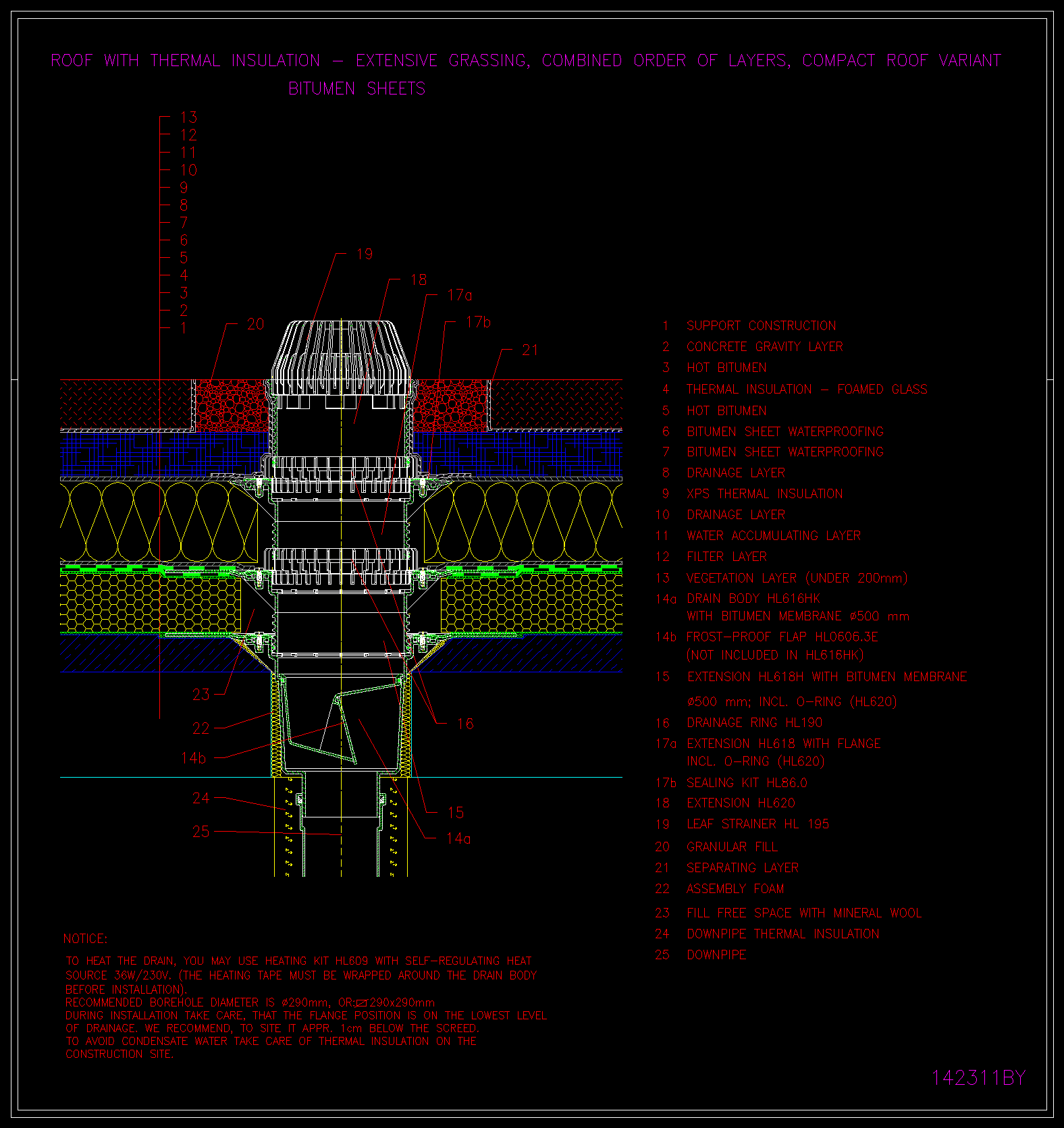The height and width of the screenshot is (1128, 1064).
Task: Click callout label '16' beside drain
Action: point(465,724)
